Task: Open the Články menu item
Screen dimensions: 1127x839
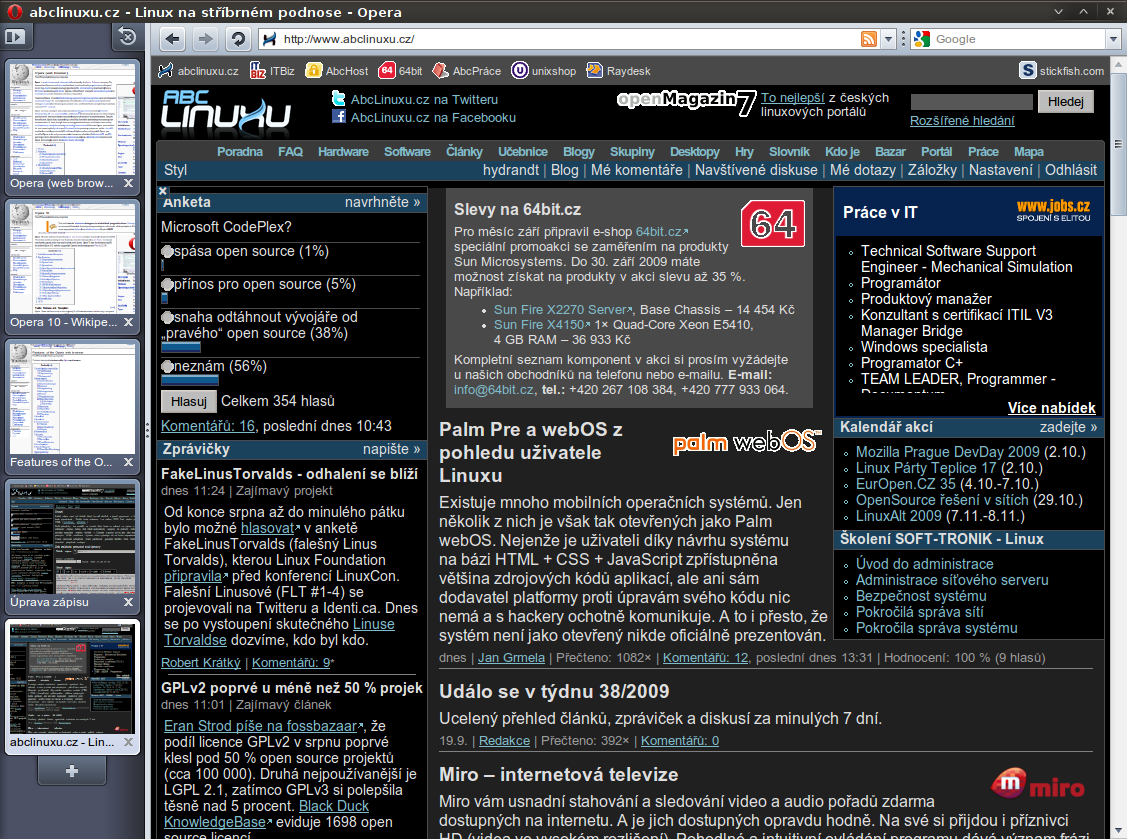Action: pos(464,152)
